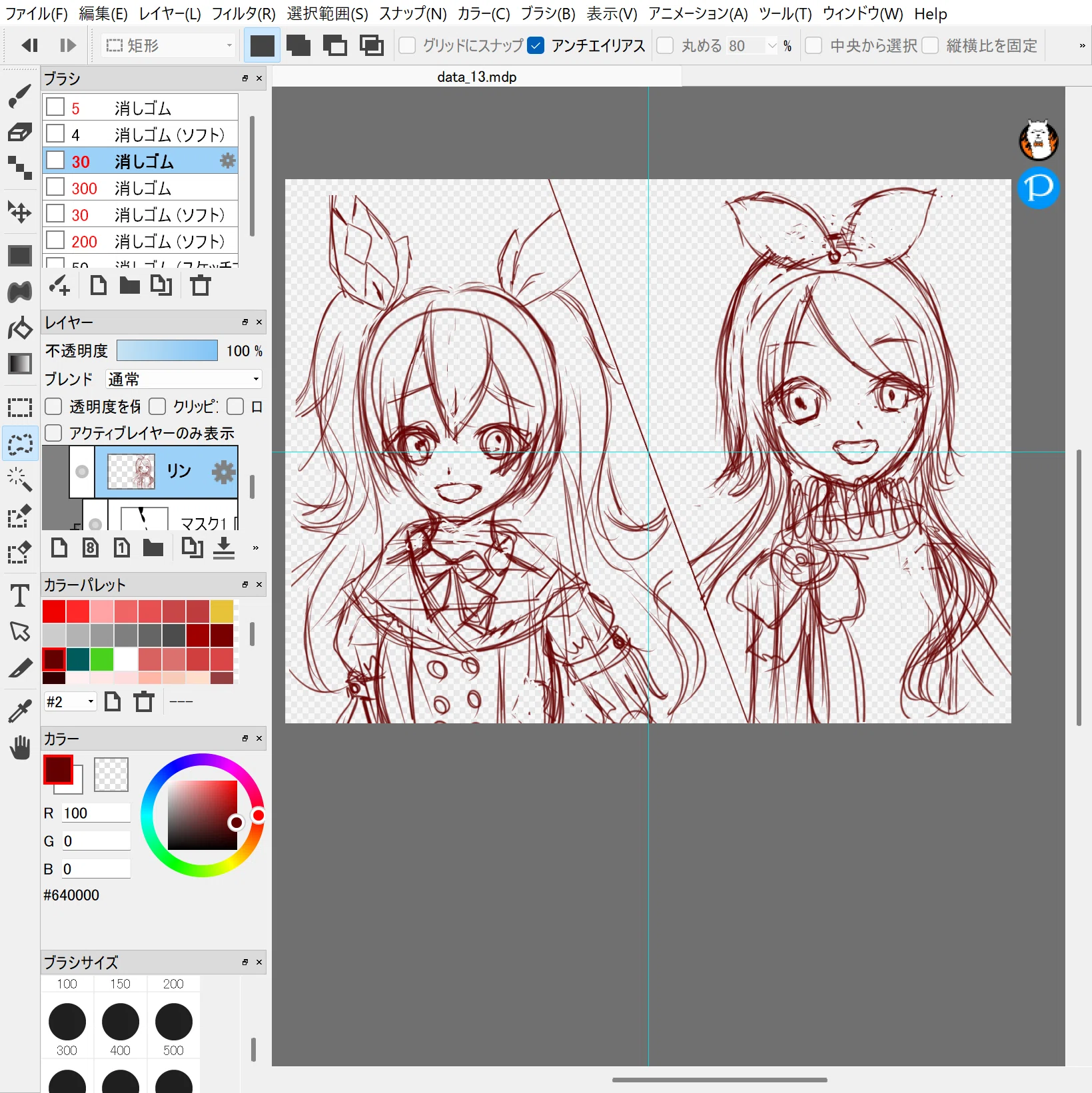Select the Text tool
Image resolution: width=1092 pixels, height=1093 pixels.
[19, 595]
